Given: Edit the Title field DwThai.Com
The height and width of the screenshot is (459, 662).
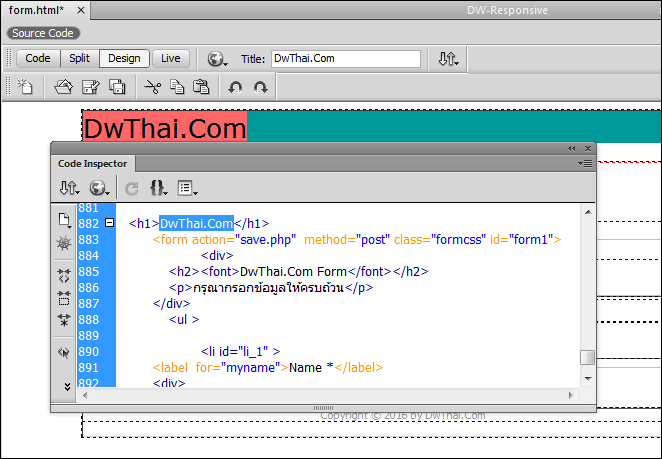Looking at the screenshot, I should click(346, 59).
